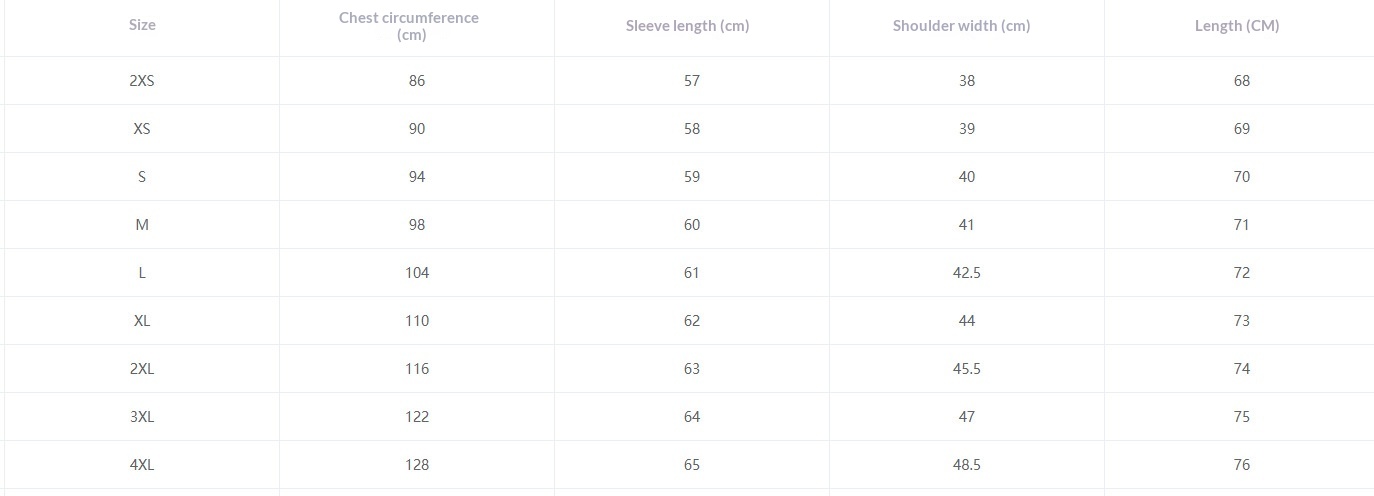Select the 4XL size row label
Screen dimensions: 1374x496
click(142, 465)
